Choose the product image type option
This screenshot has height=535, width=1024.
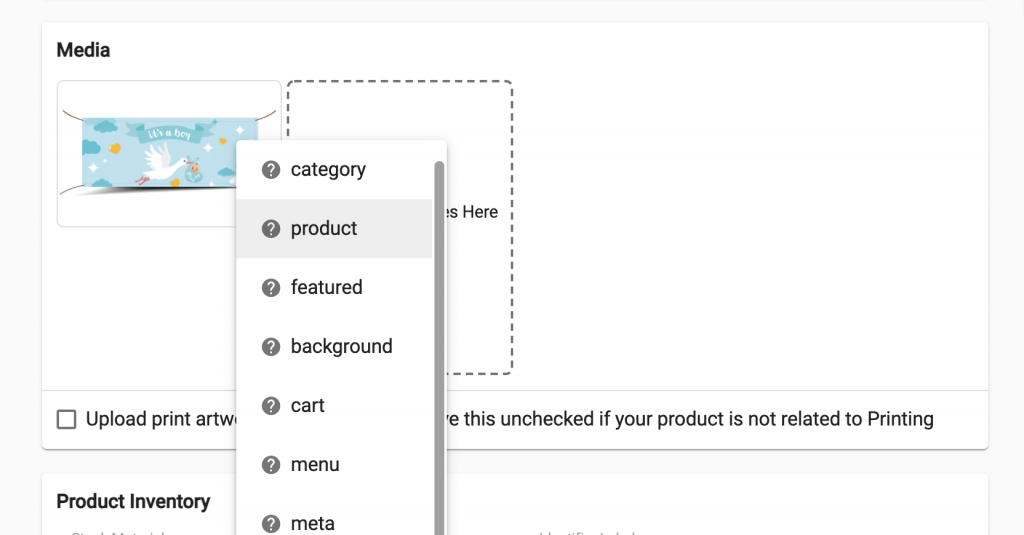pos(334,229)
